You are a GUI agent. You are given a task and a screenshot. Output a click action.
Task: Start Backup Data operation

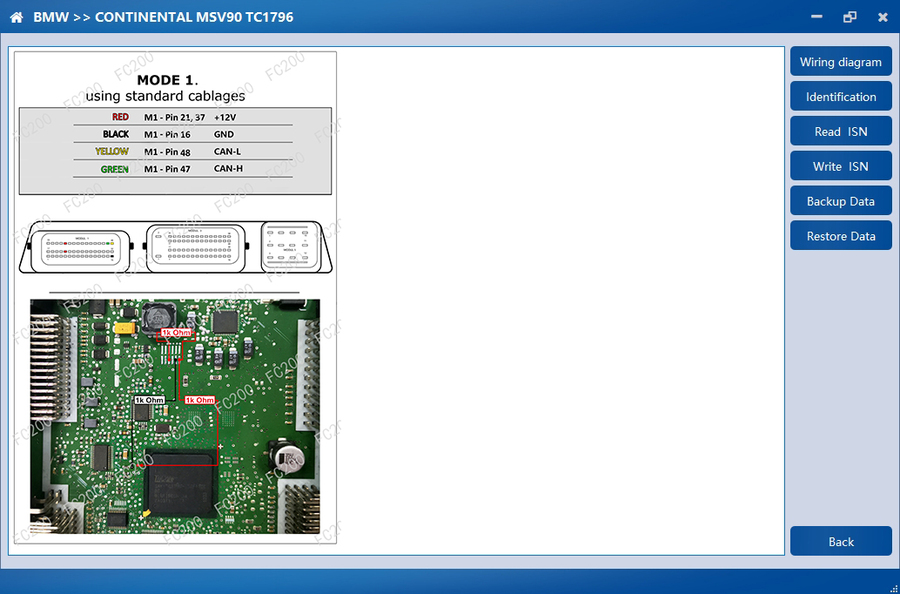click(840, 201)
